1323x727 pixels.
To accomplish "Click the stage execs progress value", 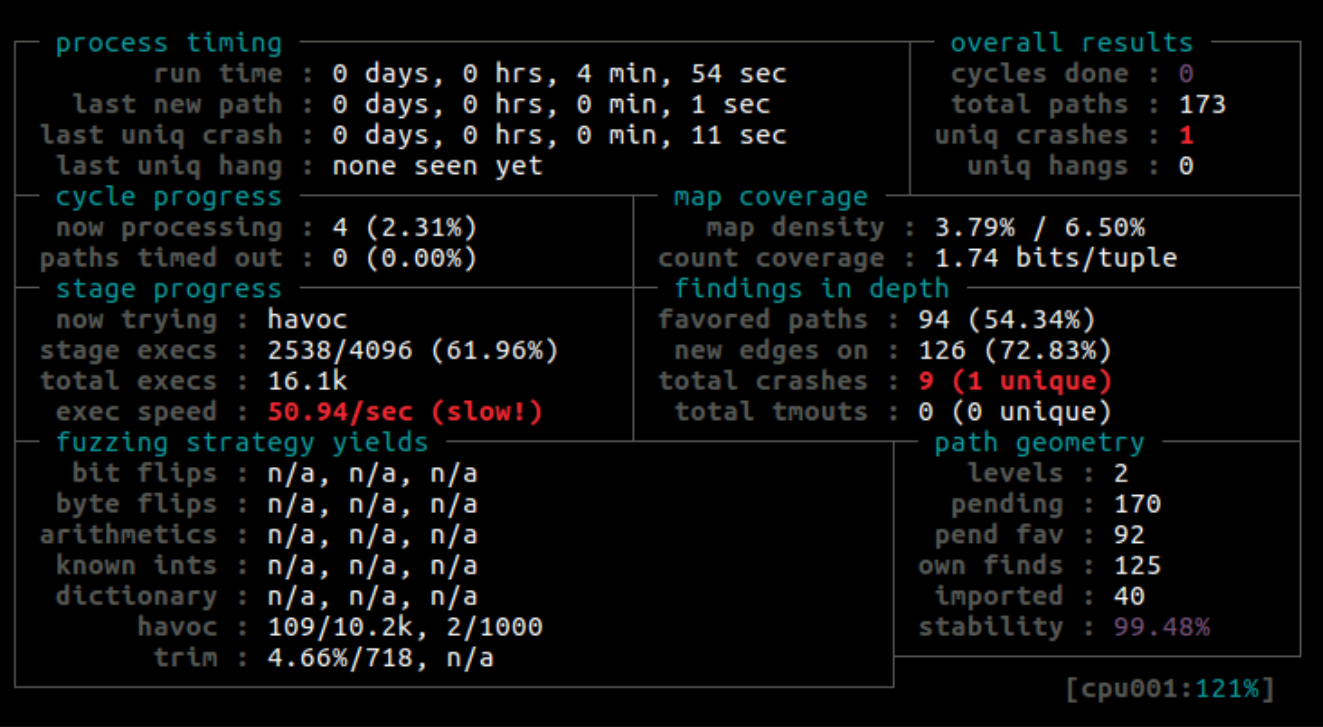I will point(412,351).
